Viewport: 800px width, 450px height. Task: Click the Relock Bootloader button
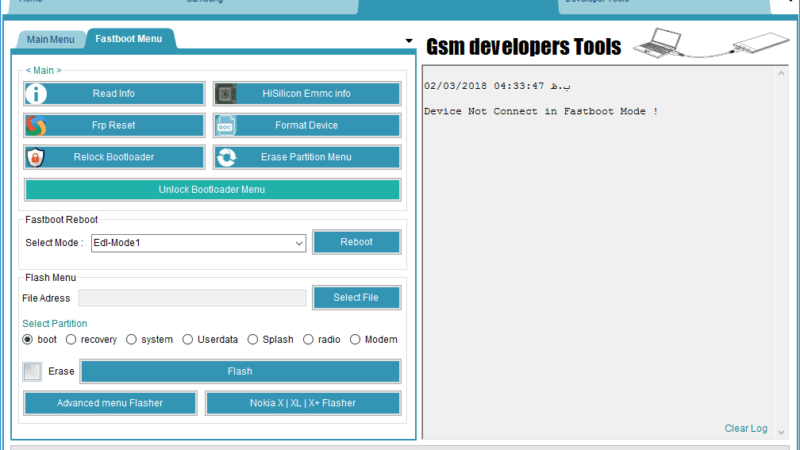pyautogui.click(x=114, y=157)
